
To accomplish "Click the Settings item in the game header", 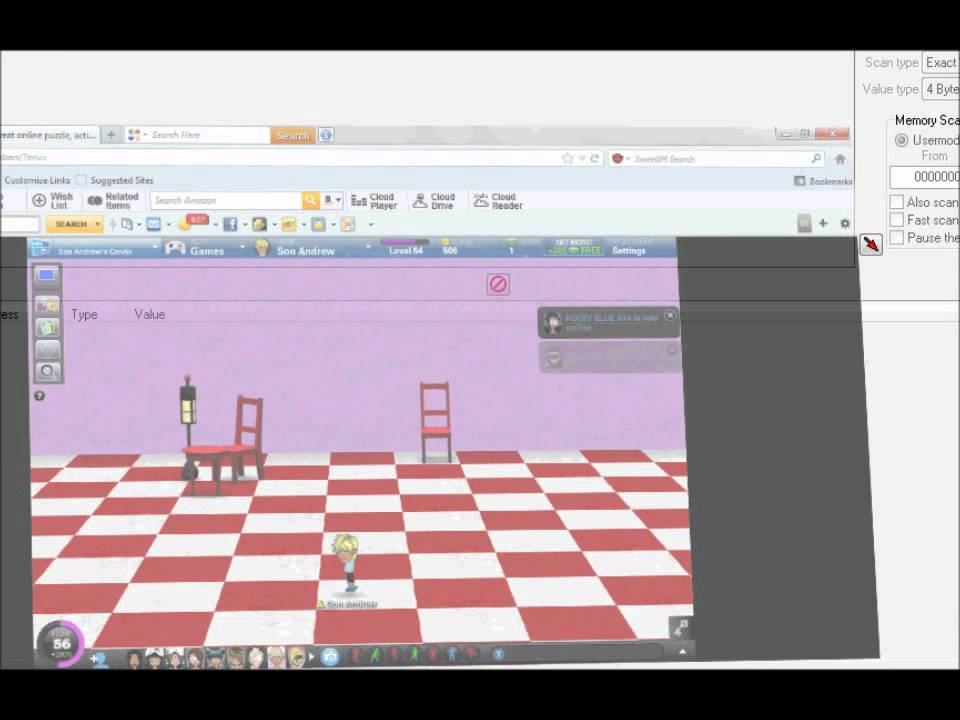I will (x=629, y=250).
